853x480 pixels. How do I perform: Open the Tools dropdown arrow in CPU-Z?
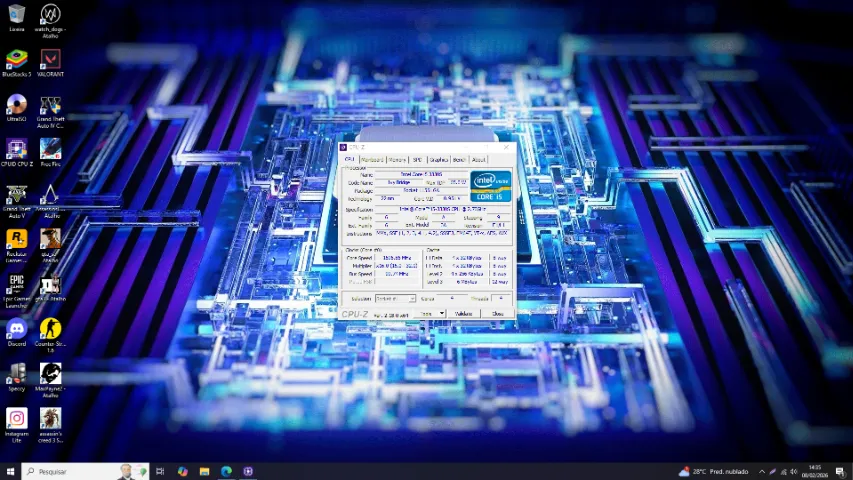[442, 314]
